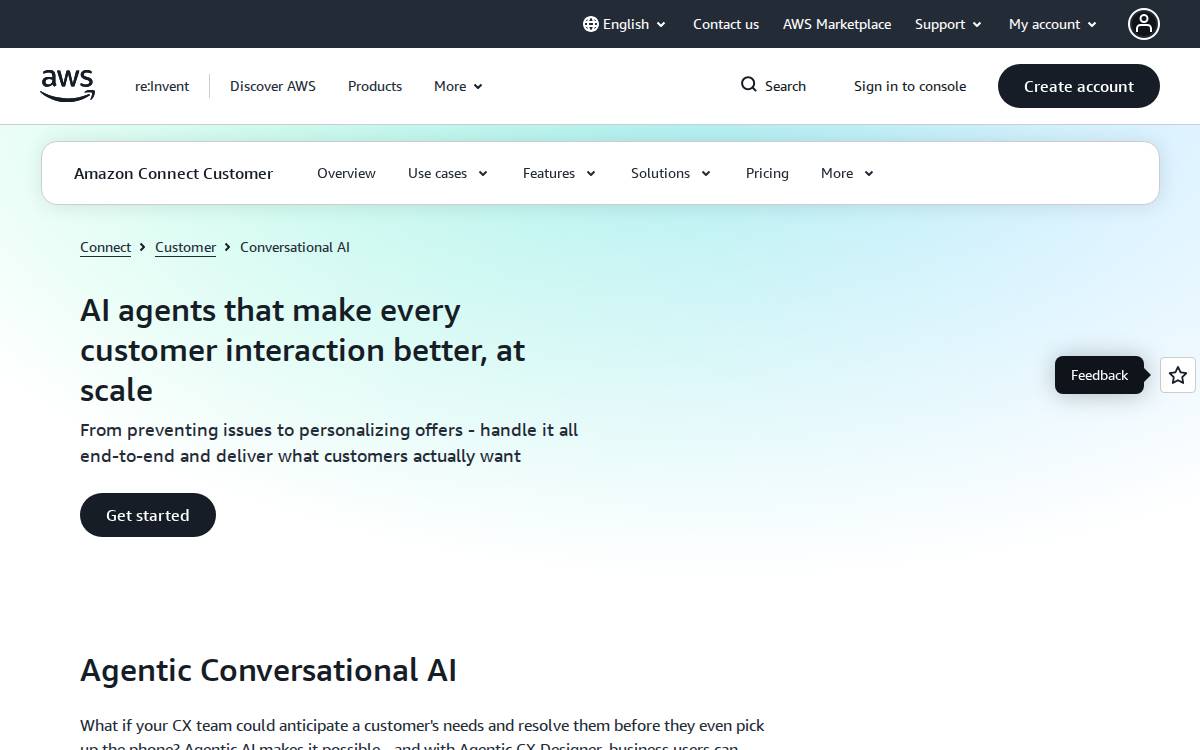
Task: Click the Agentic Conversational AI heading
Action: [x=268, y=670]
